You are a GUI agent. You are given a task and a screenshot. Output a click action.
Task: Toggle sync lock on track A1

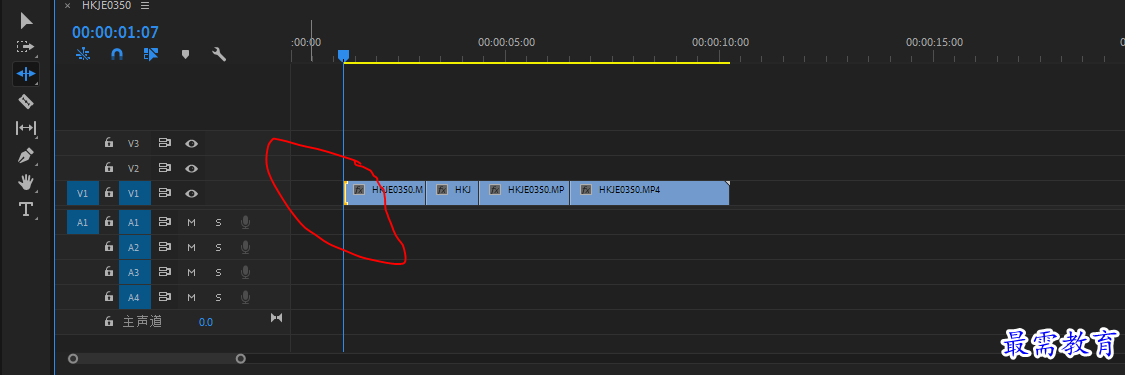click(x=165, y=222)
